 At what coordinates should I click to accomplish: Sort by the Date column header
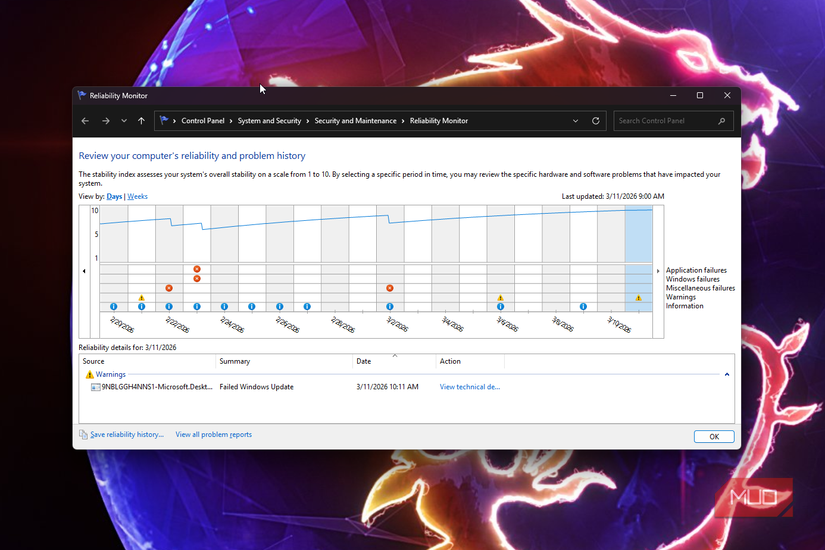coord(395,361)
